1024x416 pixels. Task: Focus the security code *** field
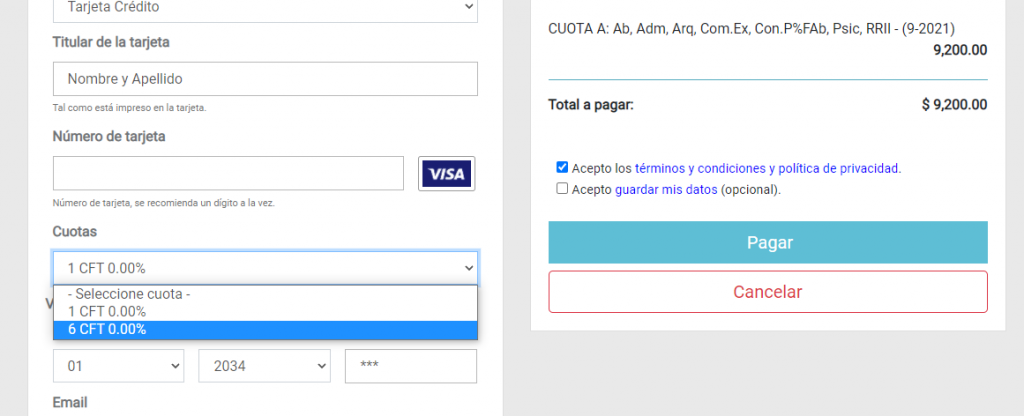click(411, 366)
